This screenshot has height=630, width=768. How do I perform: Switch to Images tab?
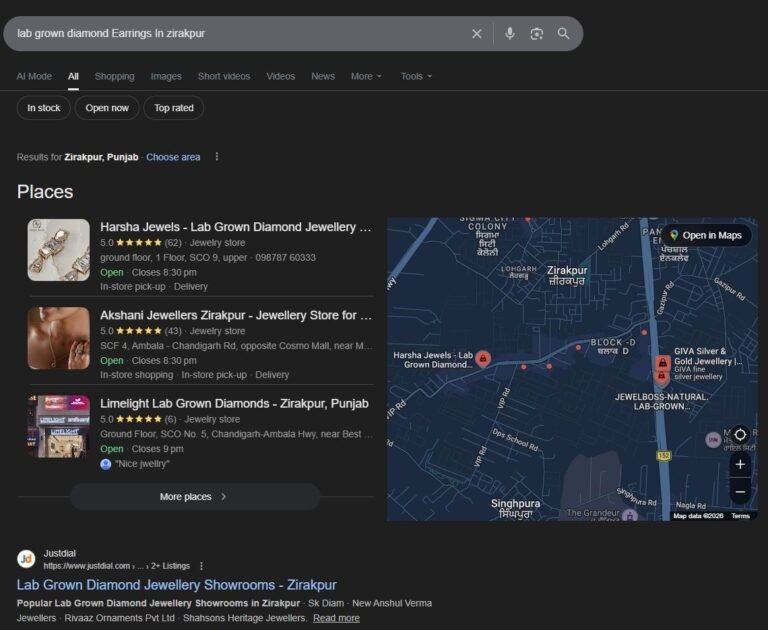coord(166,76)
